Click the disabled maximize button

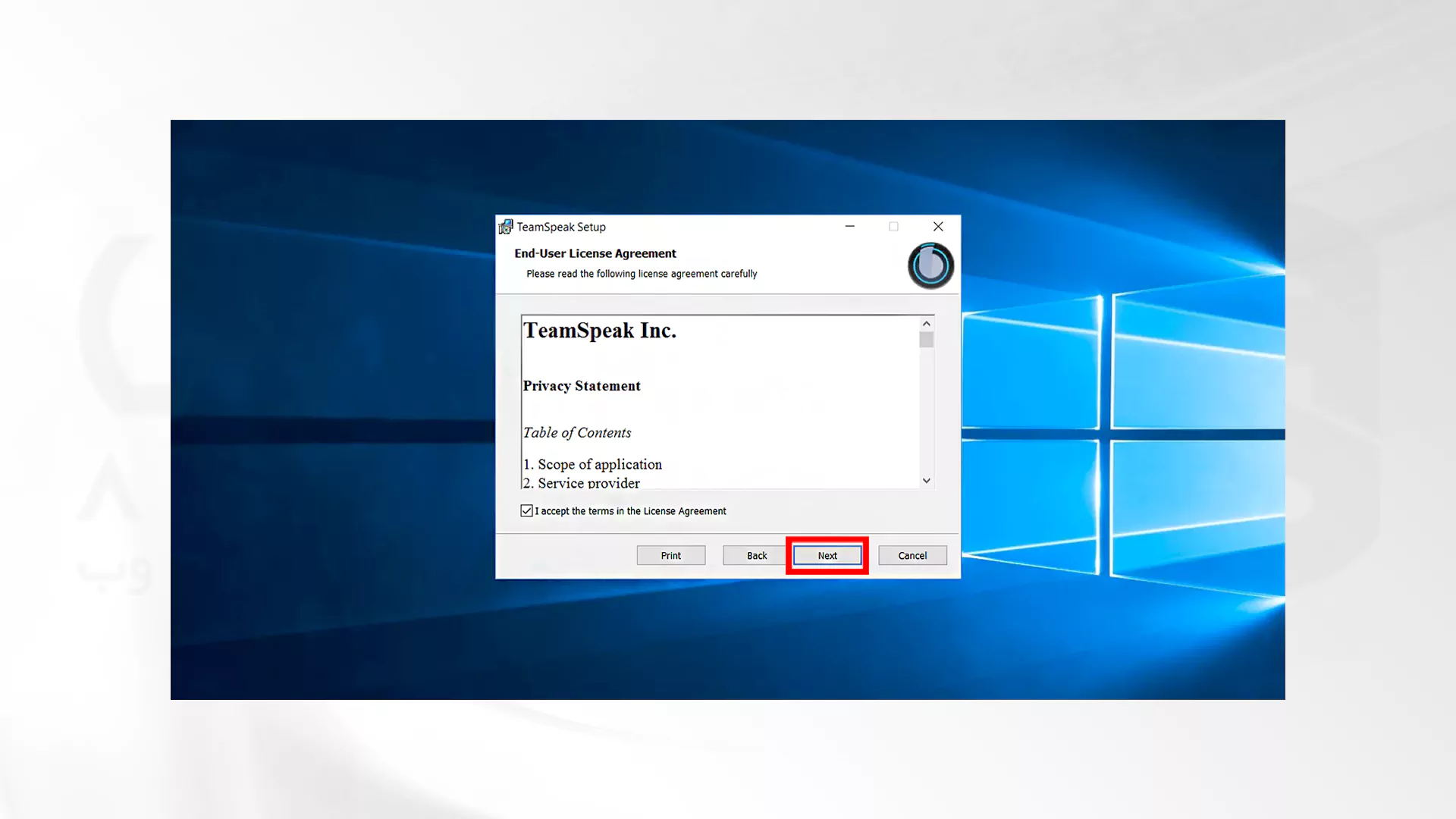pos(893,226)
